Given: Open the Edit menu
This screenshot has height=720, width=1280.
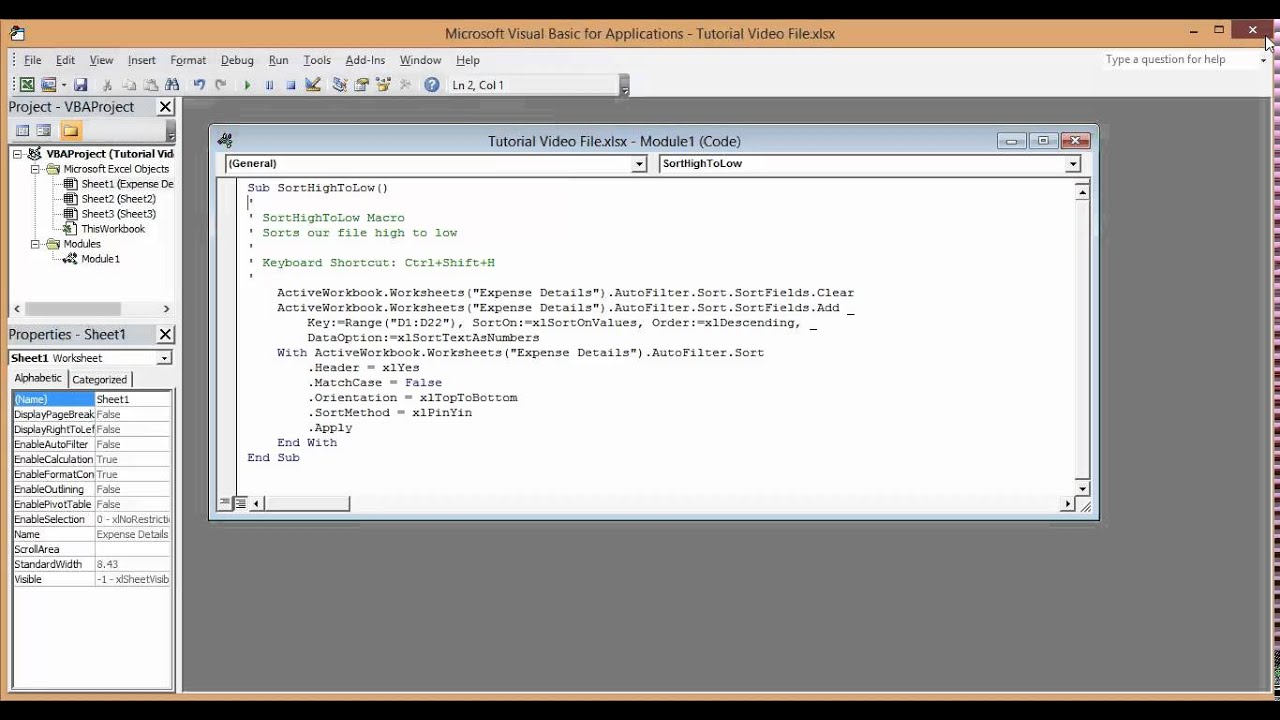Looking at the screenshot, I should tap(65, 60).
